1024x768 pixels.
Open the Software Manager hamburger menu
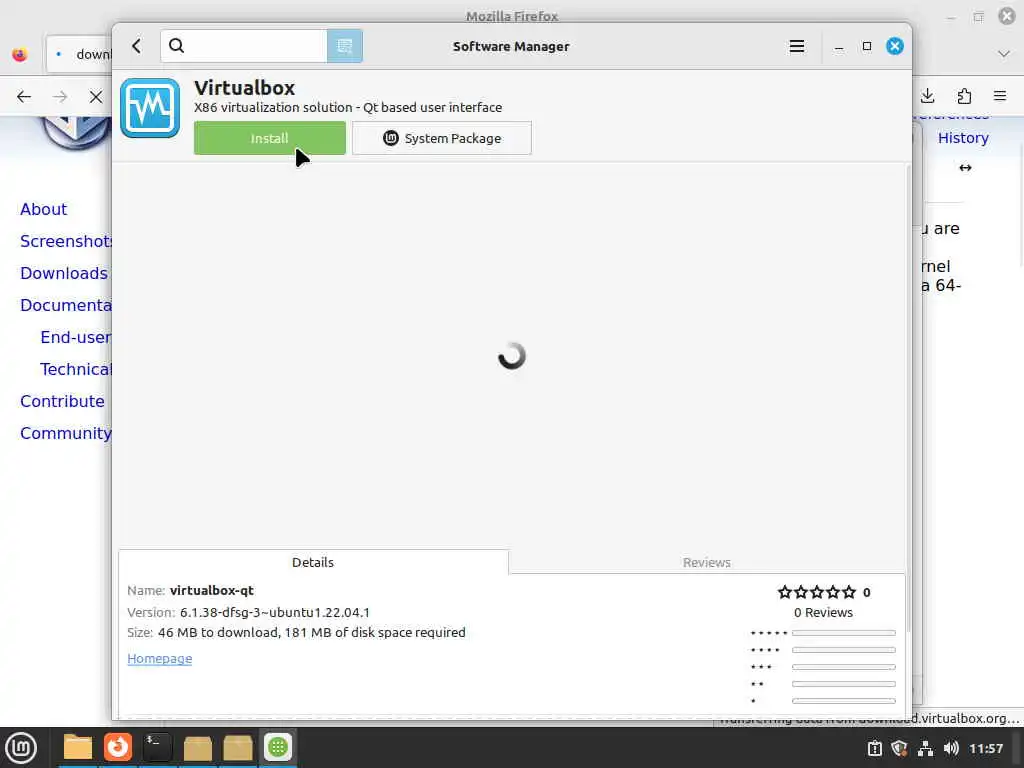pos(797,46)
